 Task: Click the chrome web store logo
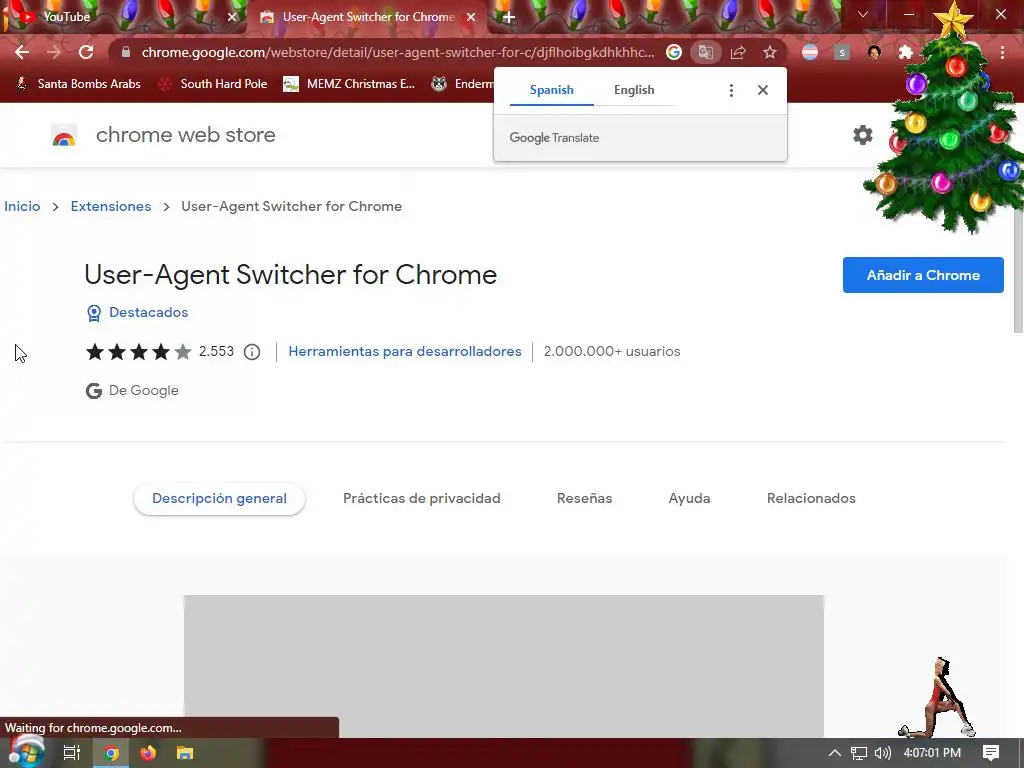click(64, 135)
